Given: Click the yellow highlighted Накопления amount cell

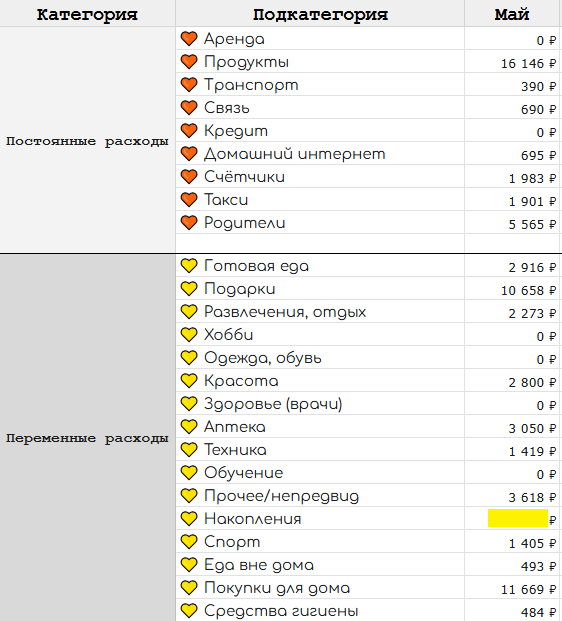Looking at the screenshot, I should [518, 518].
